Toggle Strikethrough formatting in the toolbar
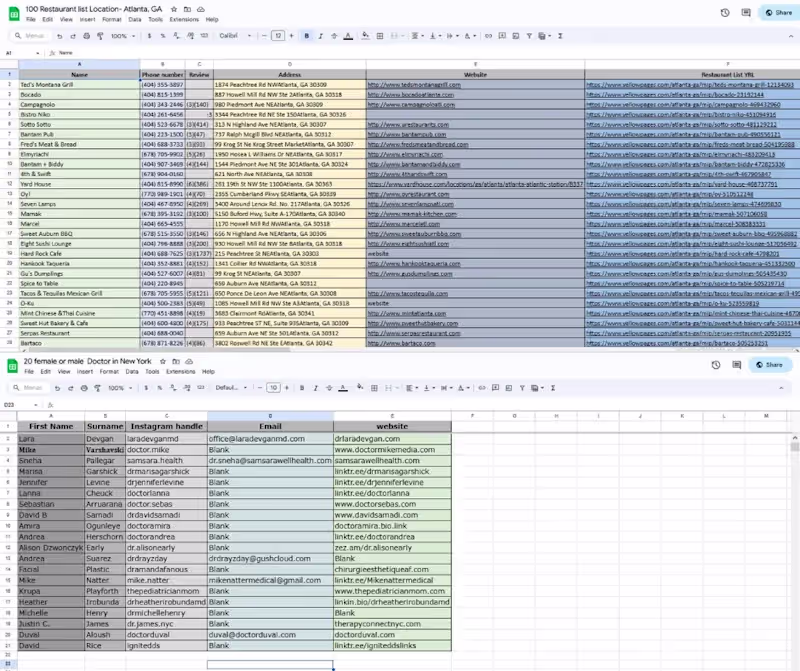 [333, 37]
